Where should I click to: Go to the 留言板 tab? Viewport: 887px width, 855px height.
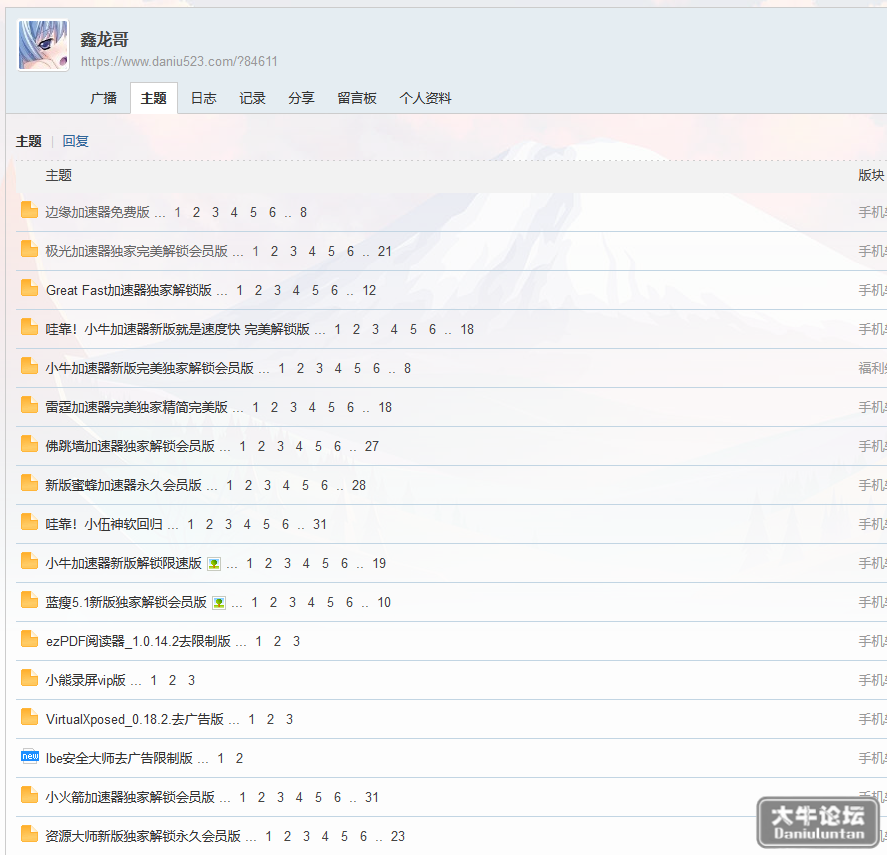point(357,98)
